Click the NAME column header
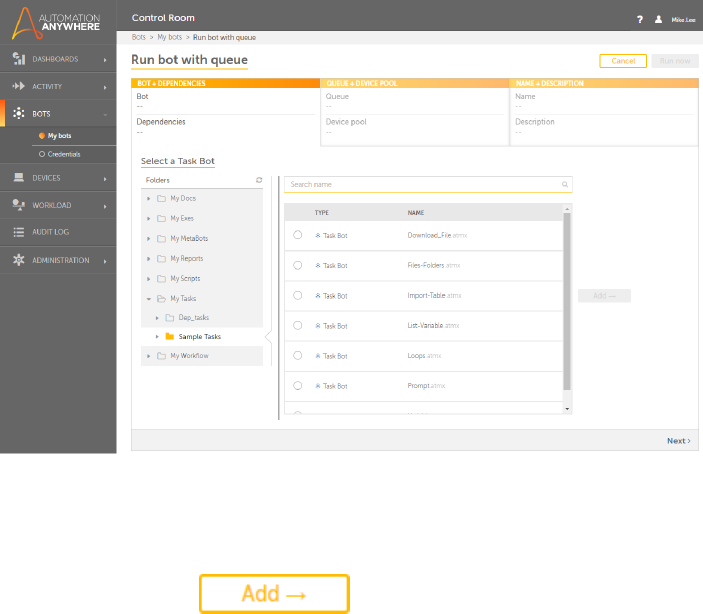The image size is (703, 614). 416,213
